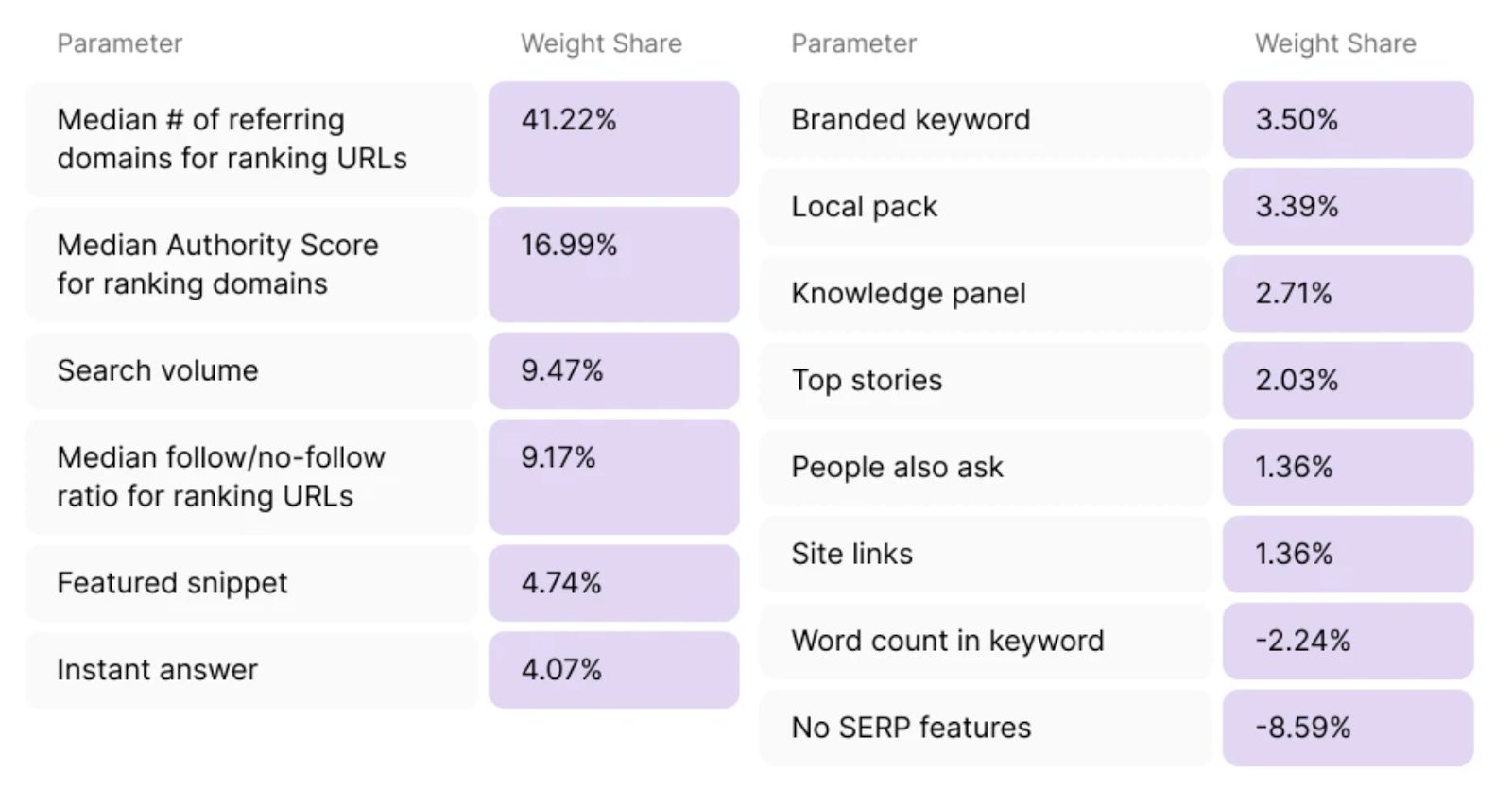Click the left Weight Share header

(x=601, y=43)
